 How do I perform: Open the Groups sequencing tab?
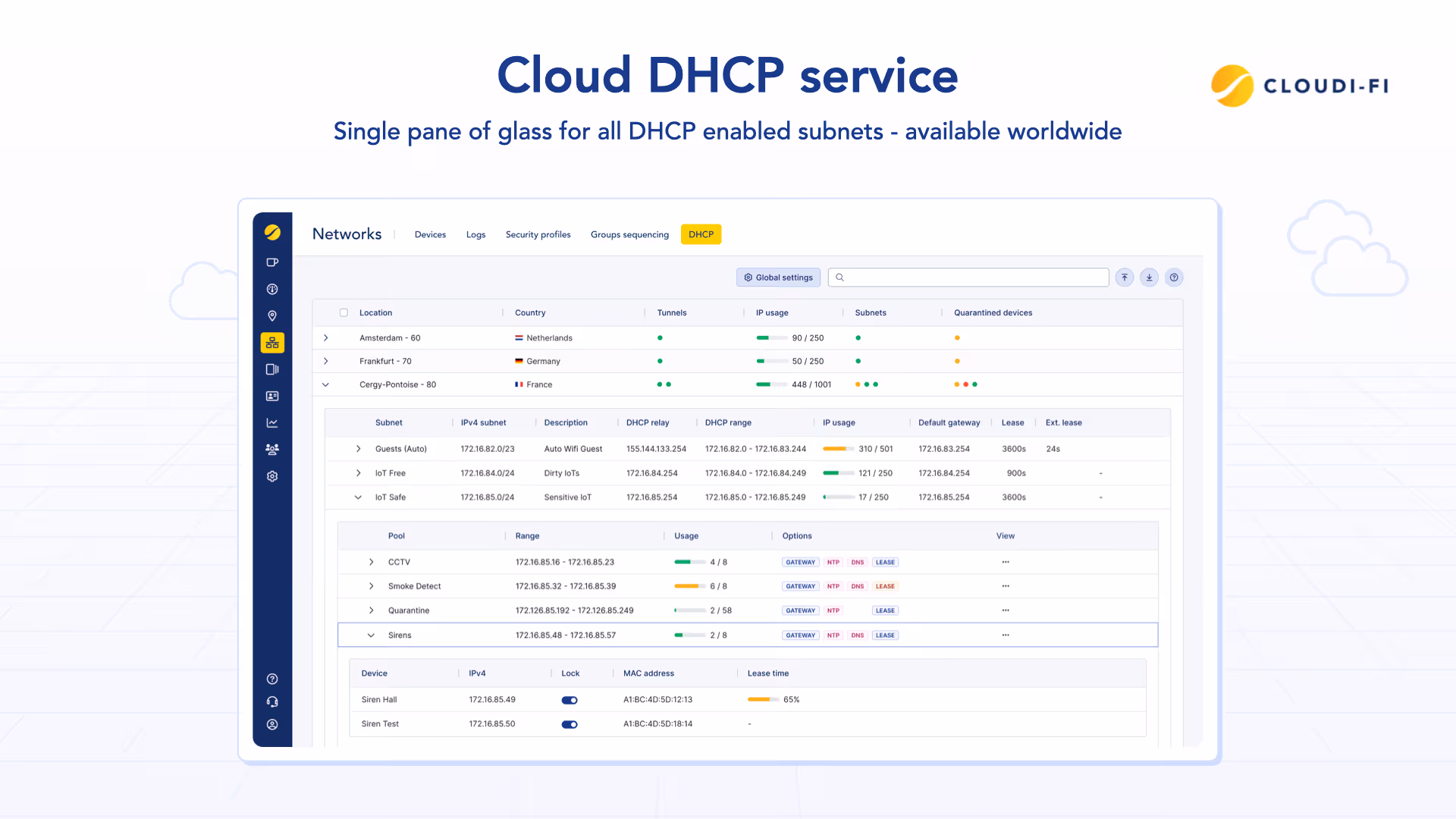[x=629, y=234]
